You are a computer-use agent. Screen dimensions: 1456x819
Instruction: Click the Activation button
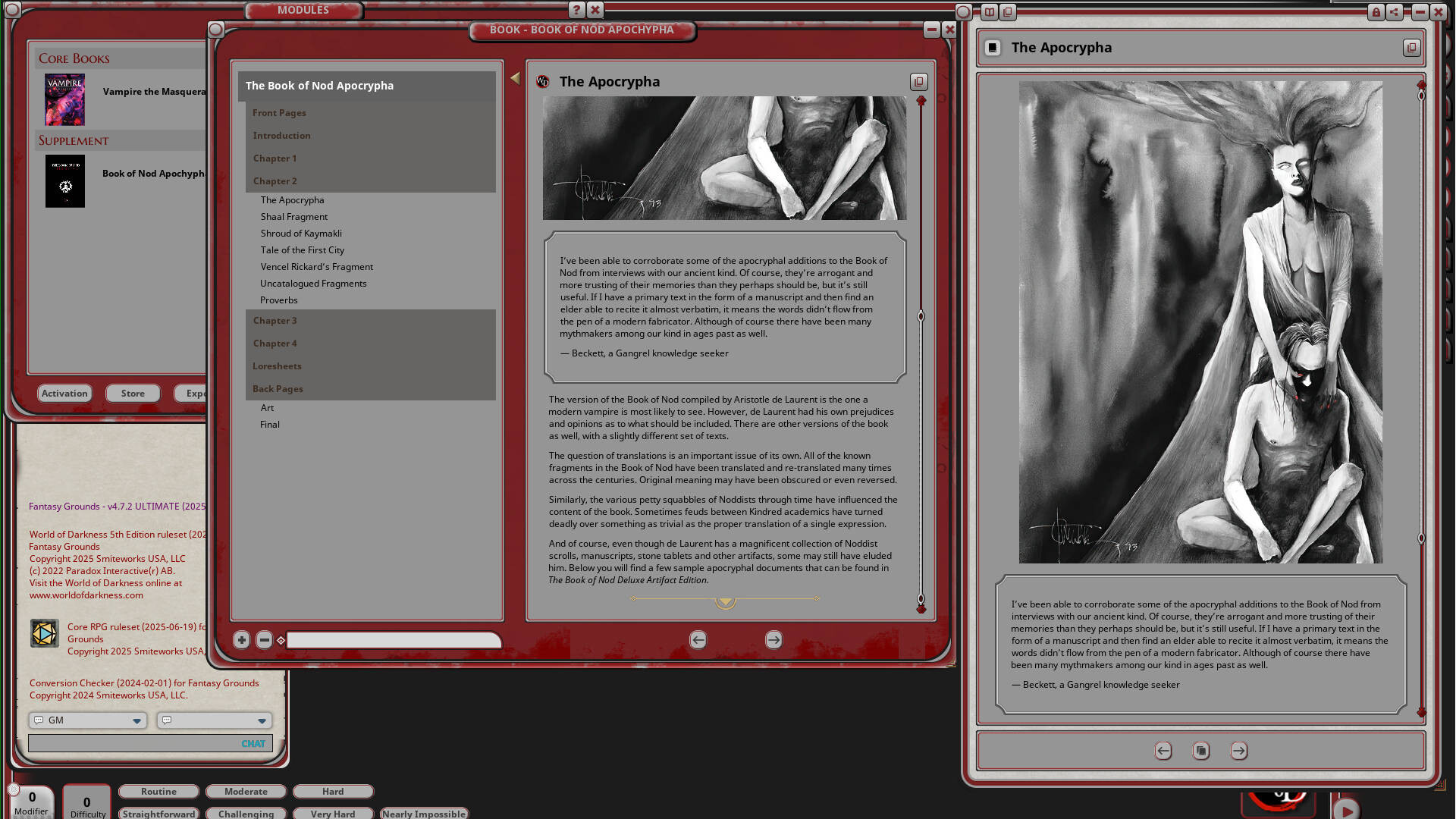click(64, 393)
